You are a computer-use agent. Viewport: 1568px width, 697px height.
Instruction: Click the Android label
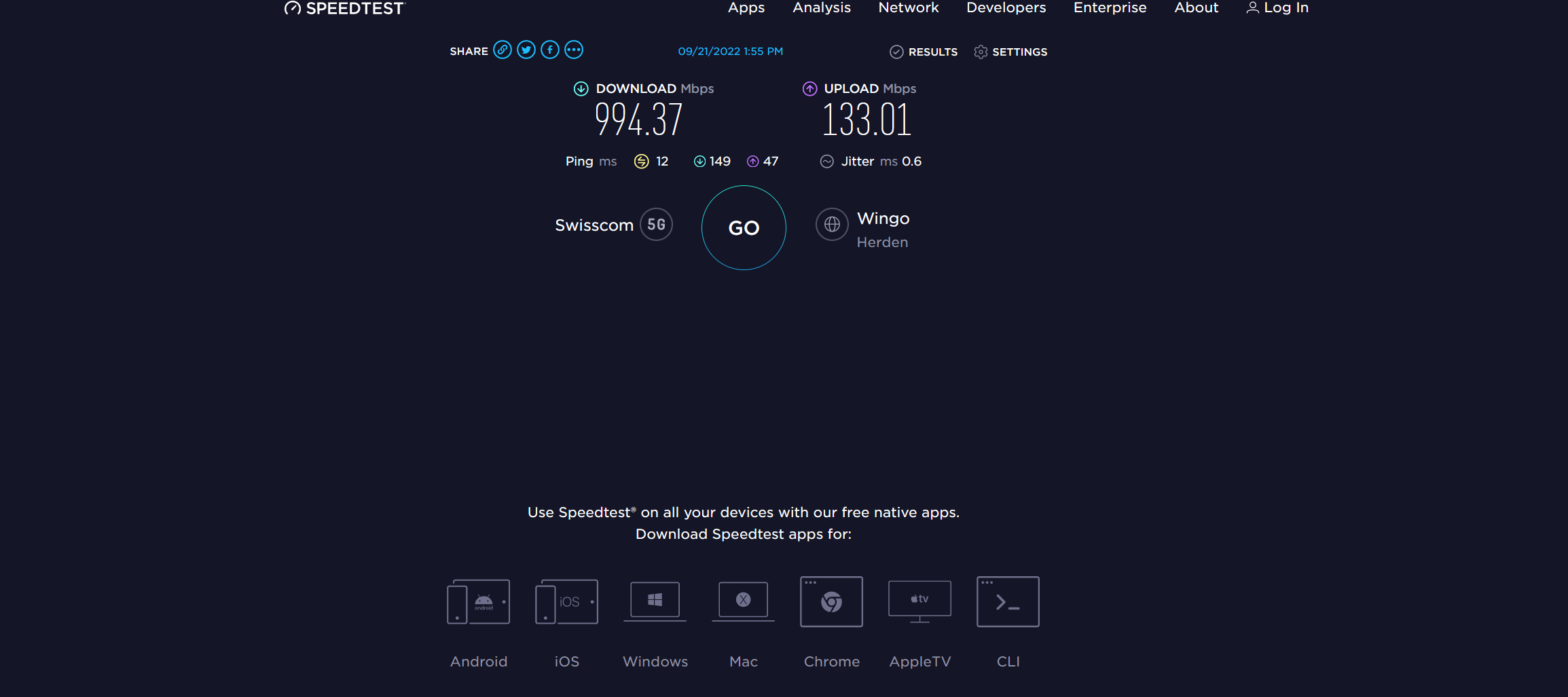[x=479, y=662]
